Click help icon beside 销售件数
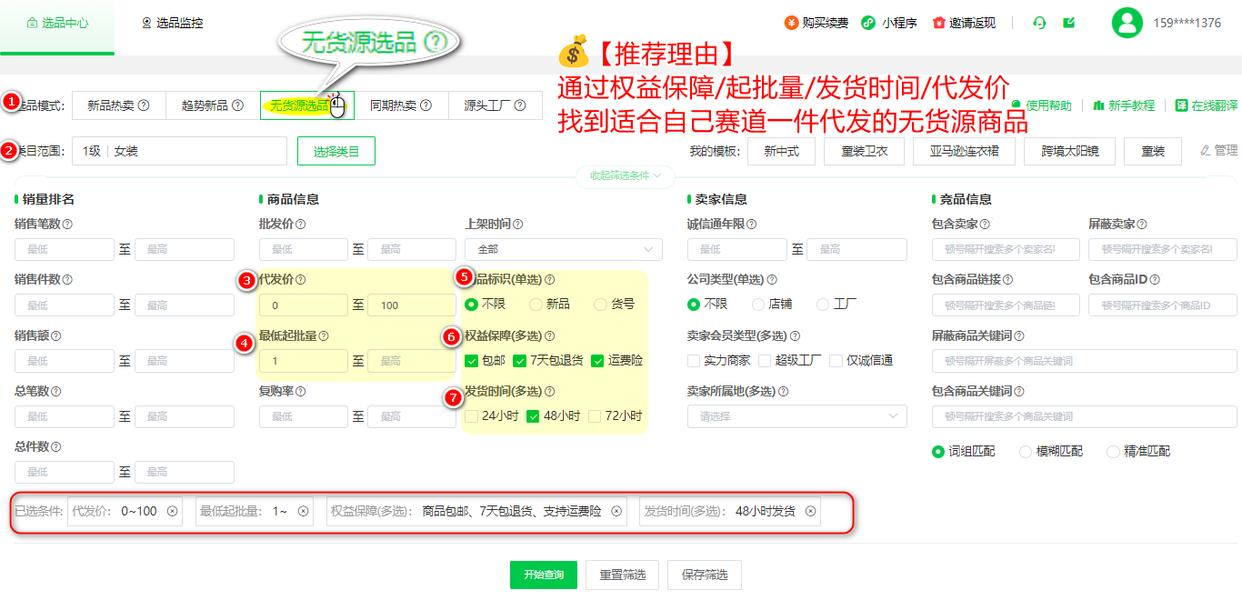Viewport: 1242px width, 600px height. tap(68, 280)
